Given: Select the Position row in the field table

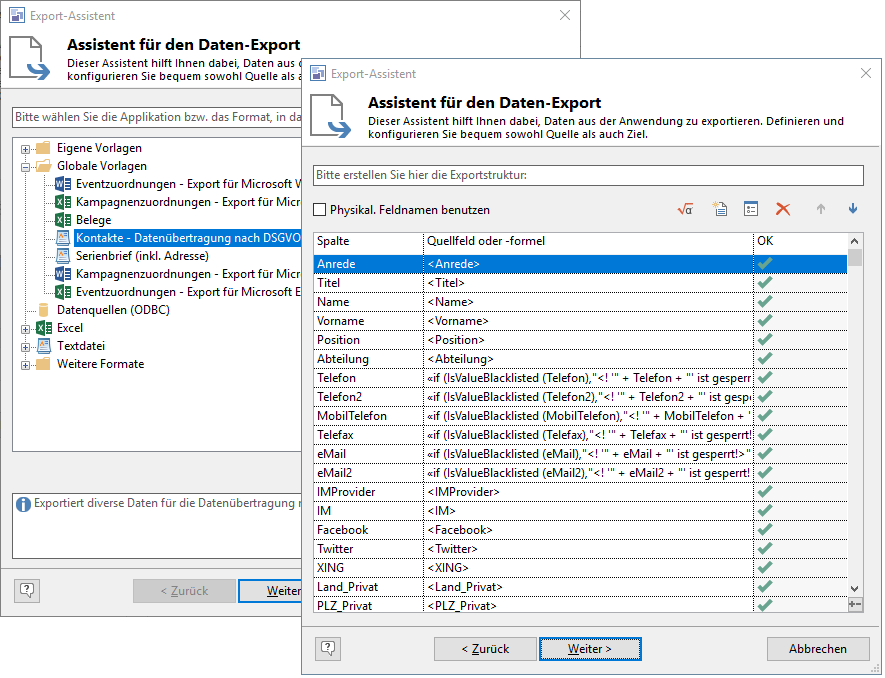Looking at the screenshot, I should pyautogui.click(x=367, y=340).
